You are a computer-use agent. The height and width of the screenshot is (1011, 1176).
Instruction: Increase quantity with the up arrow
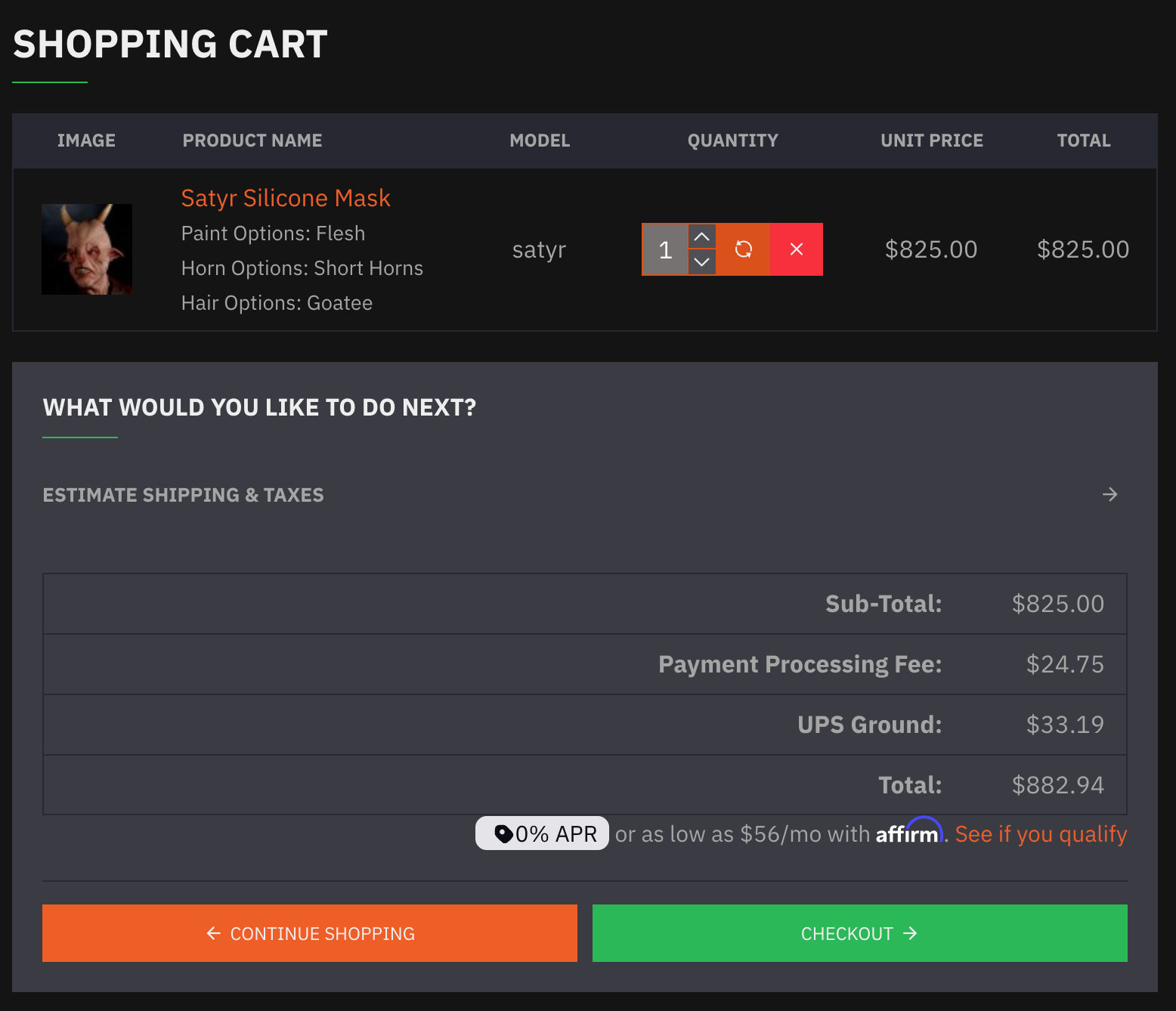[702, 237]
